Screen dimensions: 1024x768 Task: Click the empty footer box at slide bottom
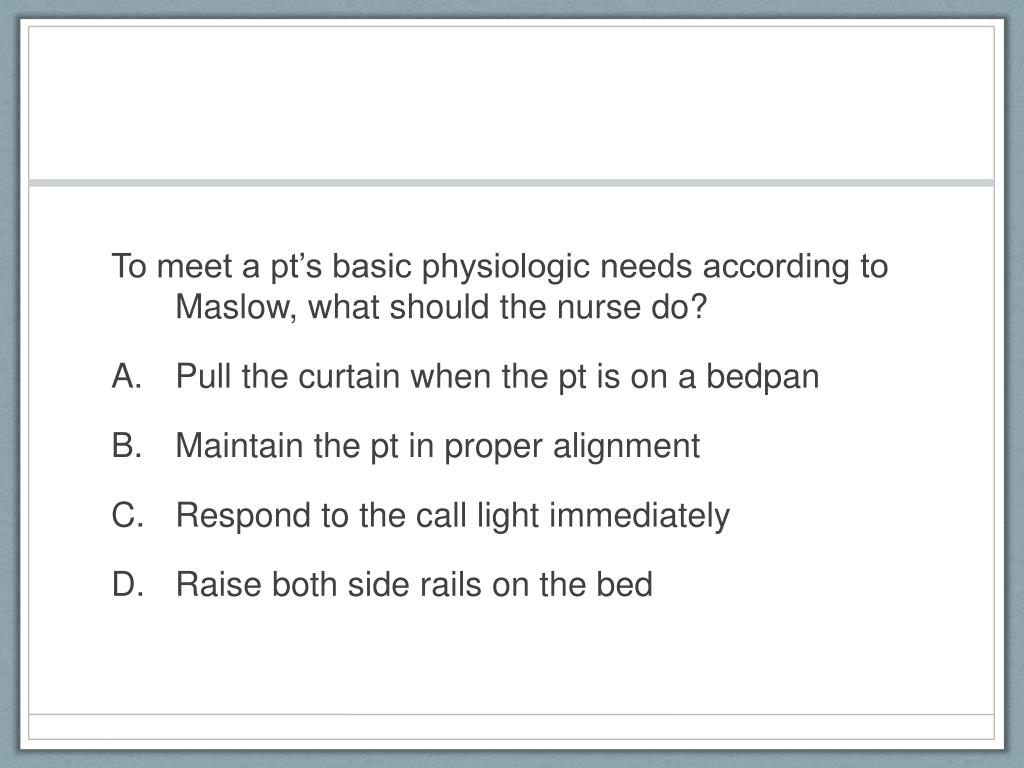click(511, 727)
